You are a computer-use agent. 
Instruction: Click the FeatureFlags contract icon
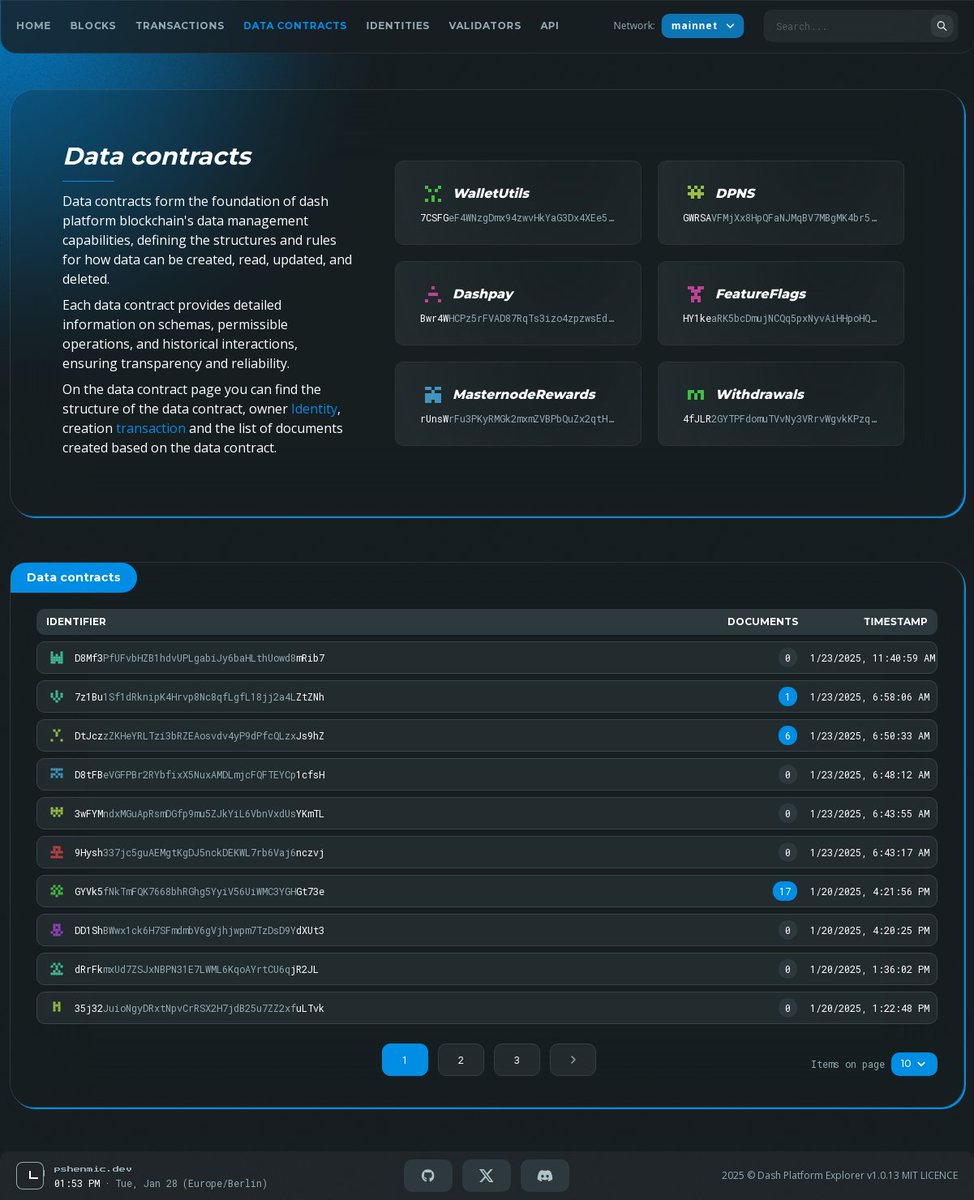(694, 293)
